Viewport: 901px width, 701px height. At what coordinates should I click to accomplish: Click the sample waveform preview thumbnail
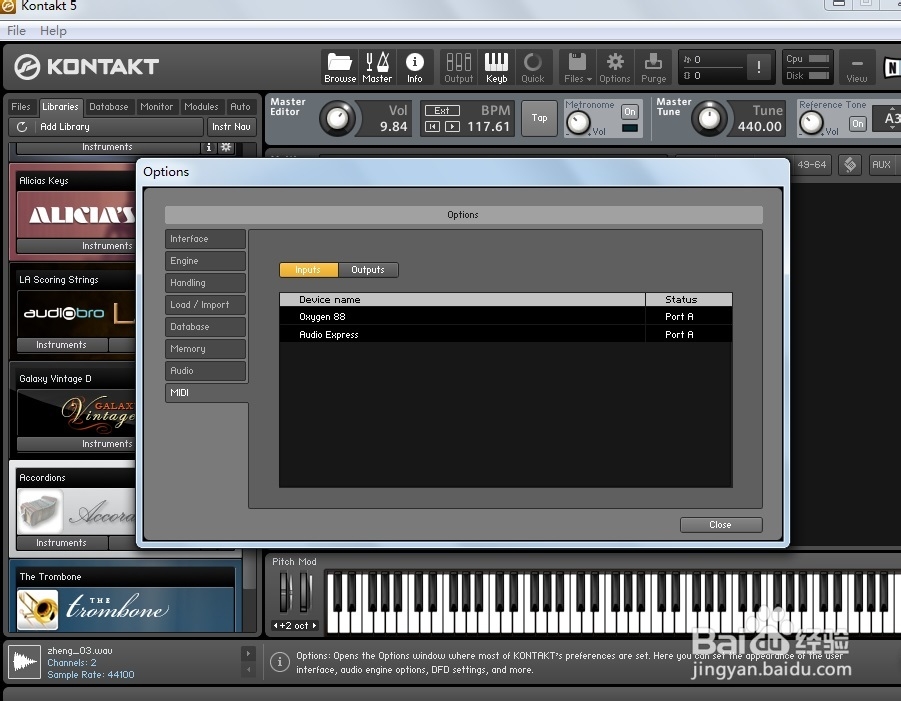point(25,662)
